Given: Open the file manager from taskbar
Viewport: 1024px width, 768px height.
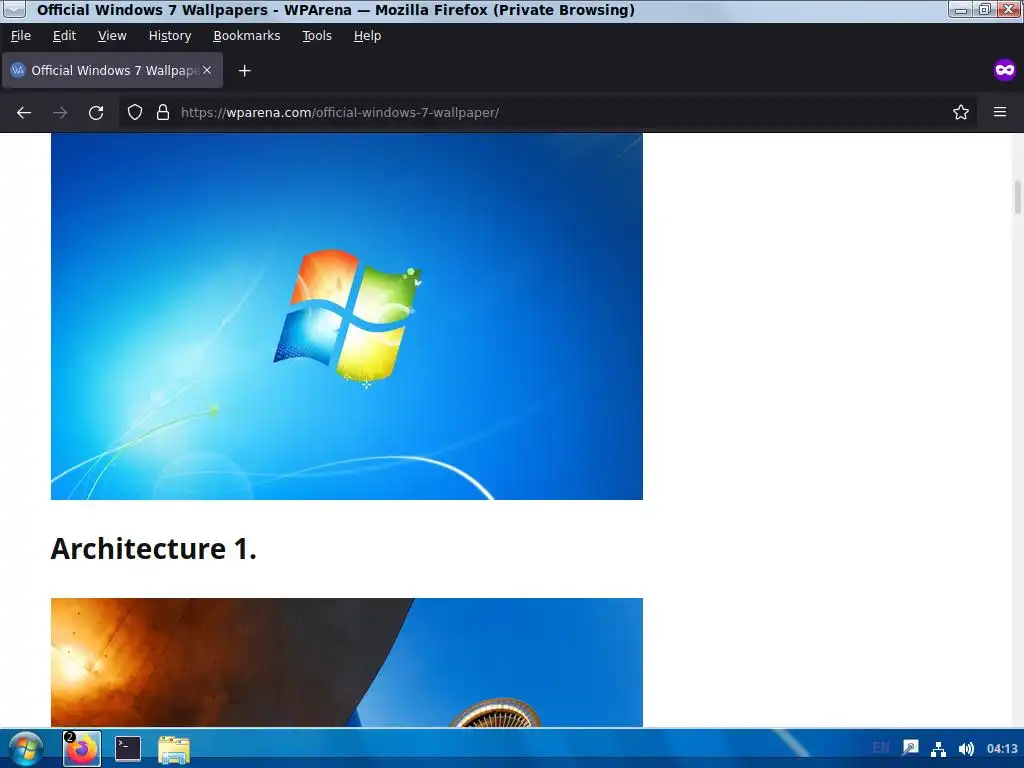Looking at the screenshot, I should [x=174, y=749].
